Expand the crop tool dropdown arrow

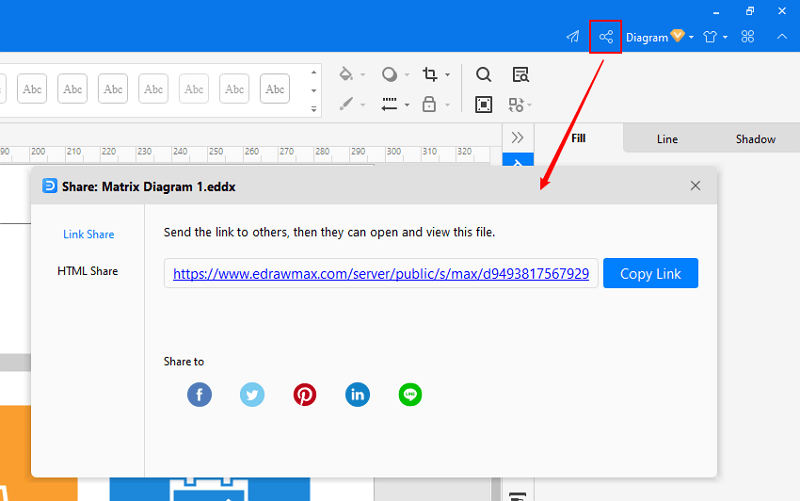pos(447,75)
